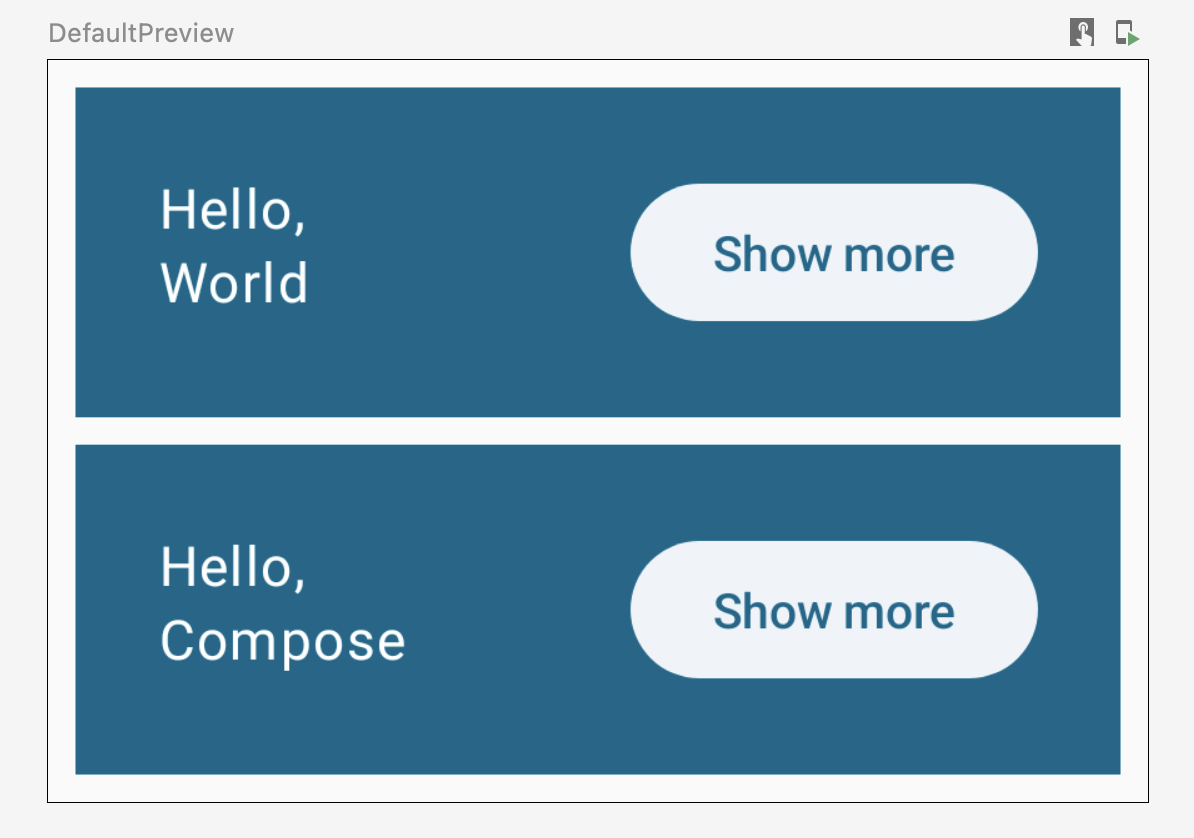This screenshot has width=1194, height=838.
Task: Click "Hello," in the top card
Action: coord(232,211)
